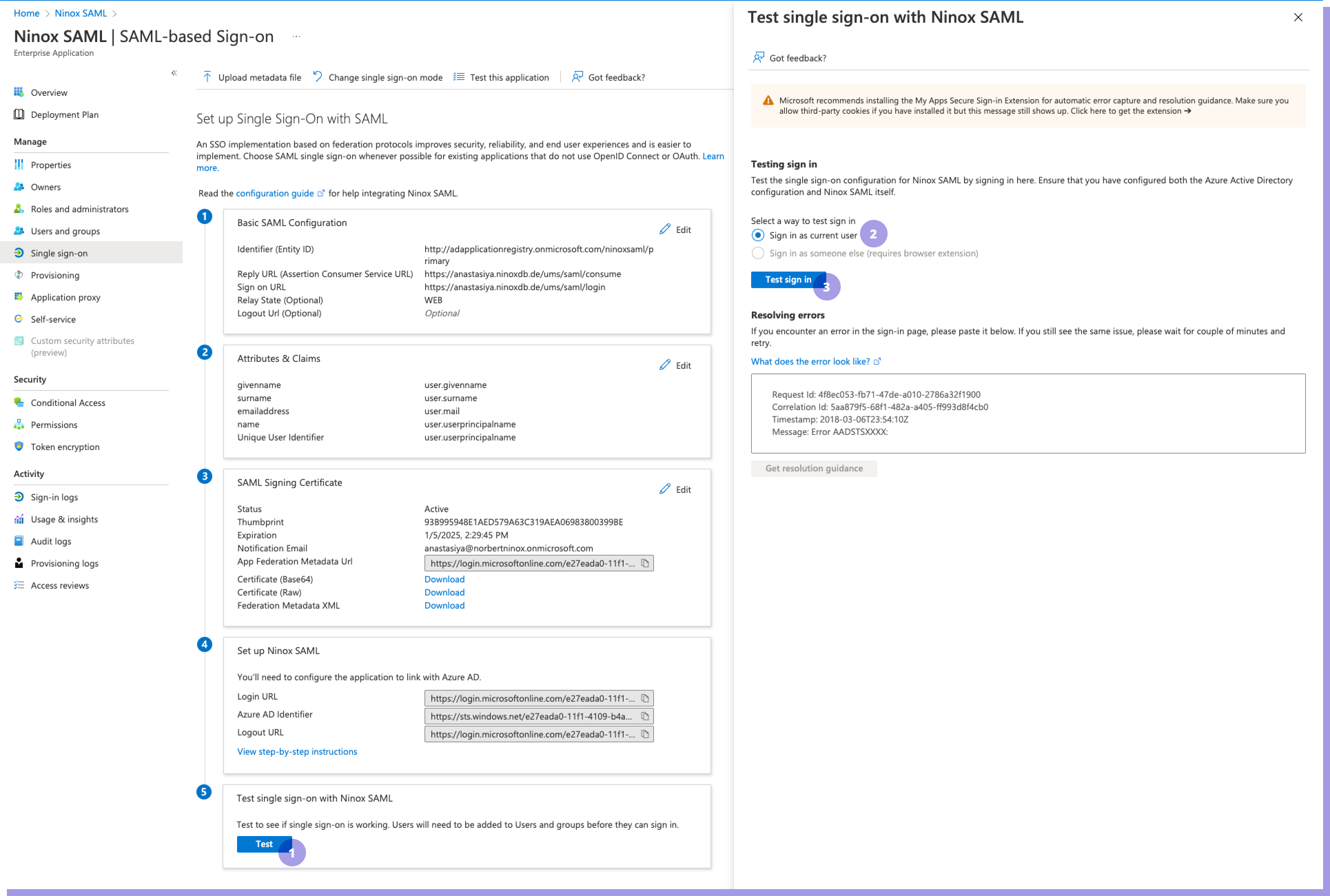Click the Token encryption shield icon

(x=19, y=446)
